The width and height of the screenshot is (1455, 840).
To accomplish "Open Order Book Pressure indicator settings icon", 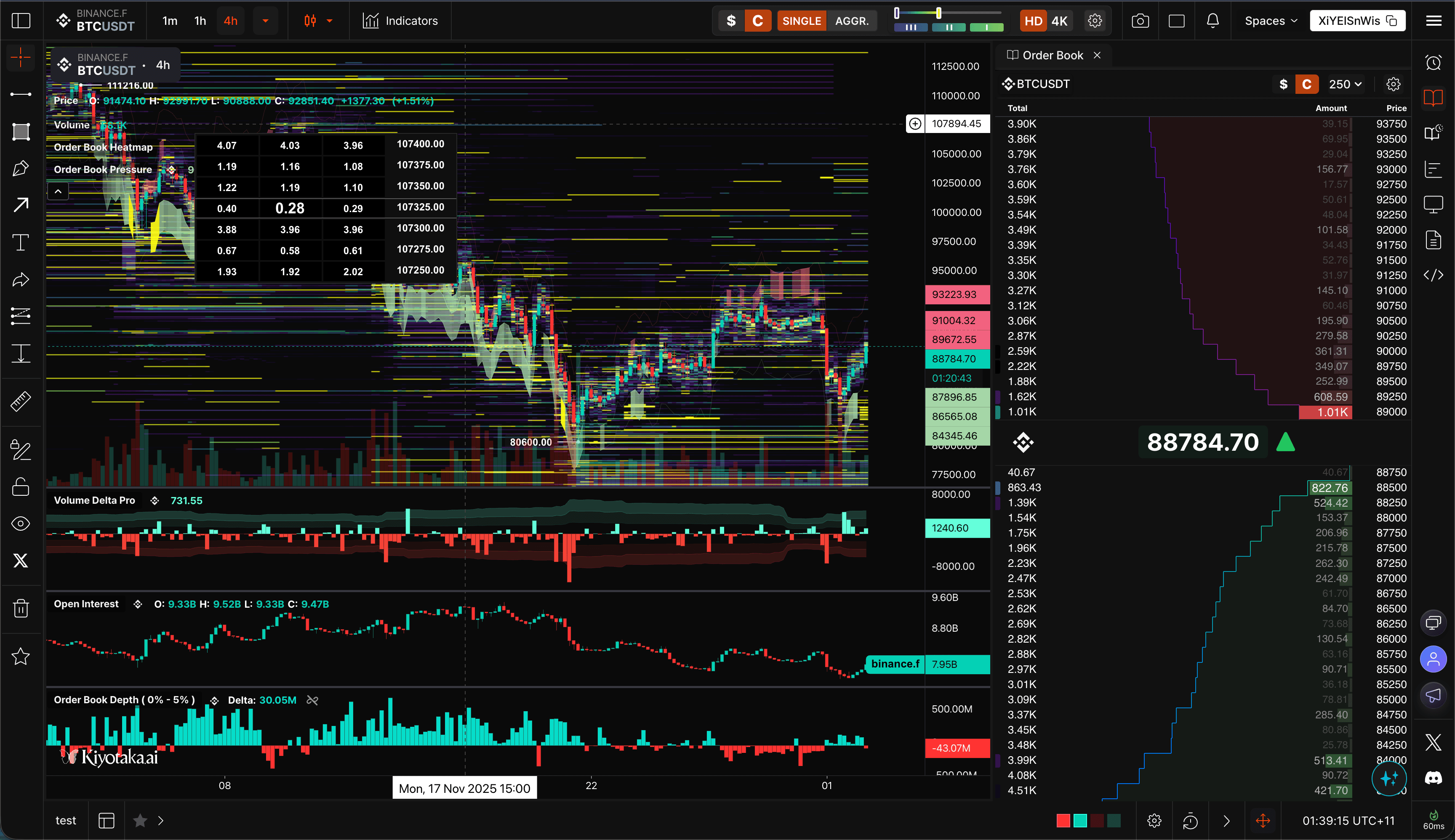I will click(x=171, y=170).
